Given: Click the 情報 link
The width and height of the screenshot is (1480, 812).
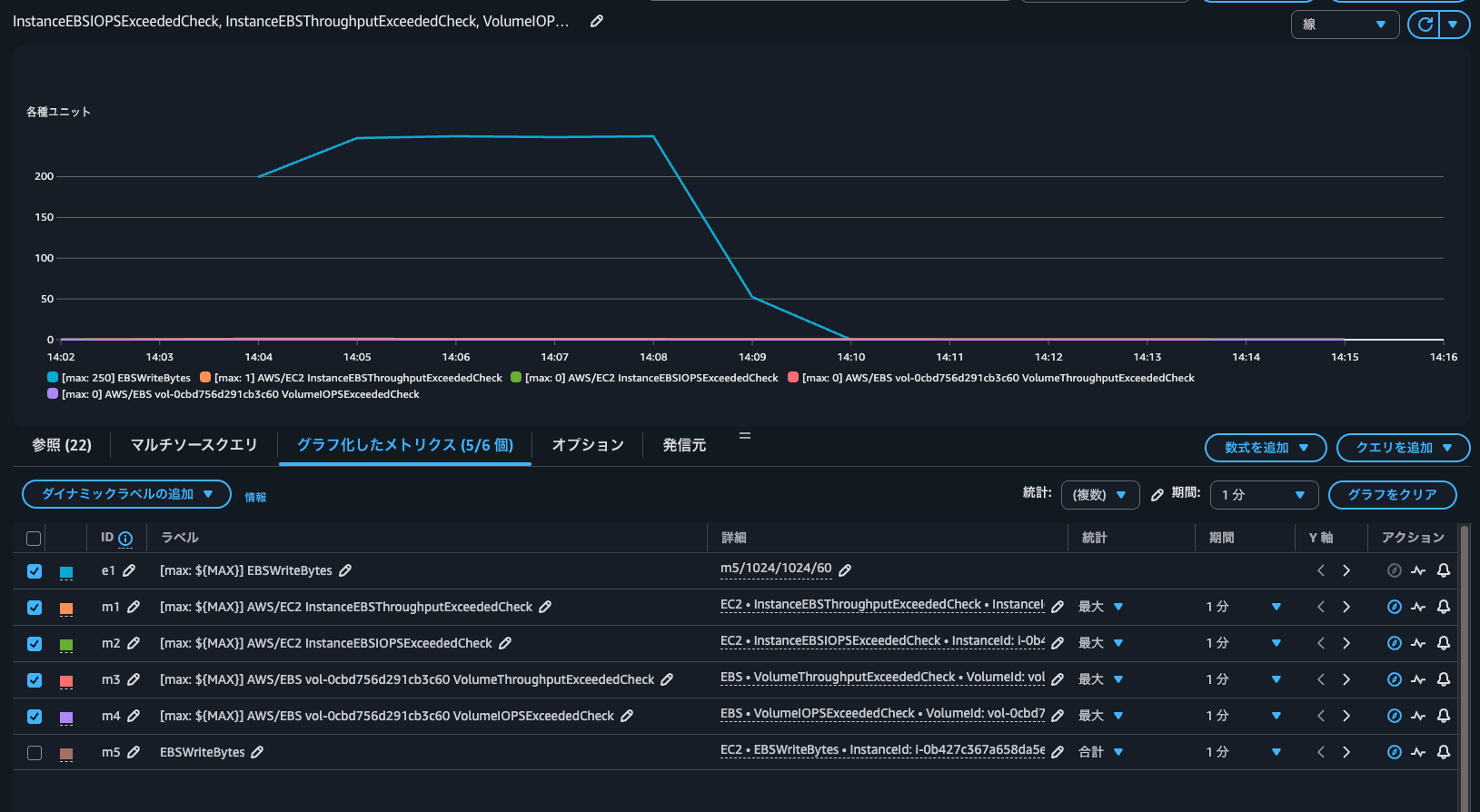Looking at the screenshot, I should coord(255,498).
